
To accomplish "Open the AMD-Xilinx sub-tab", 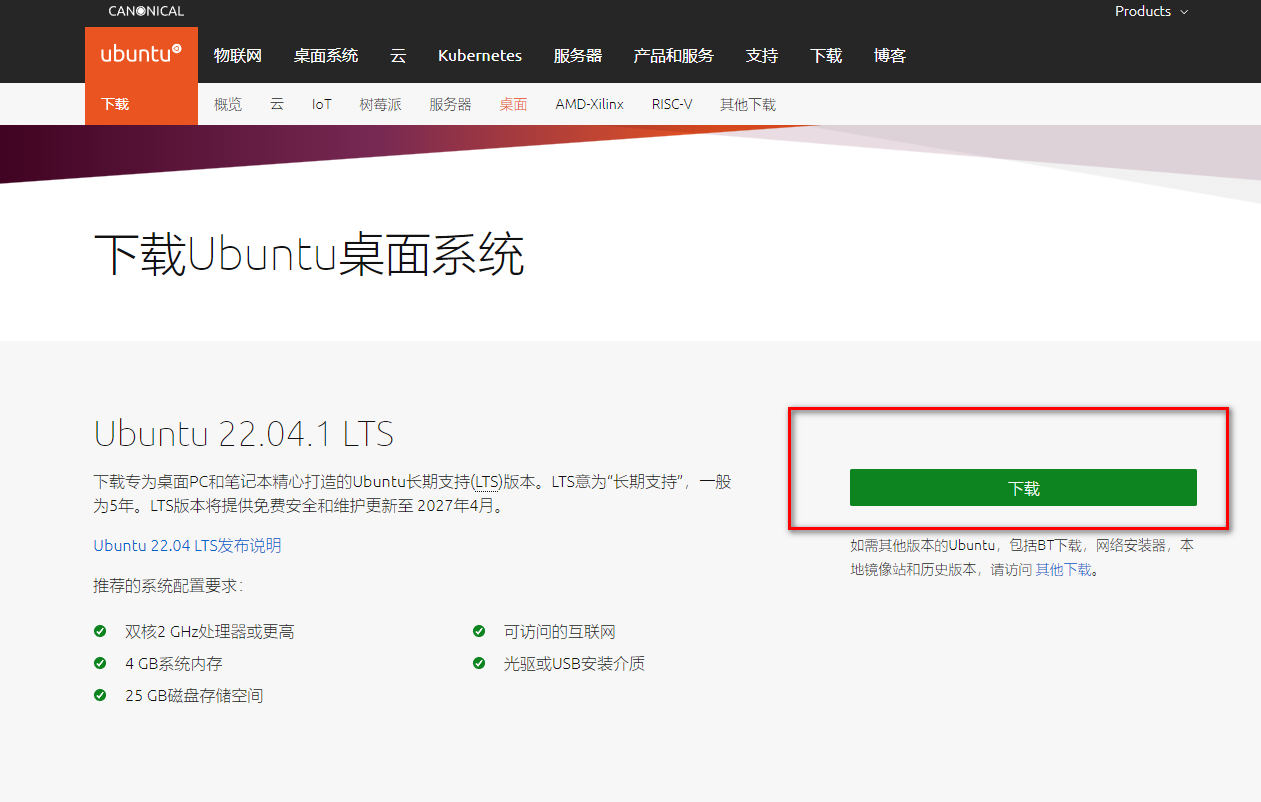I will tap(590, 104).
